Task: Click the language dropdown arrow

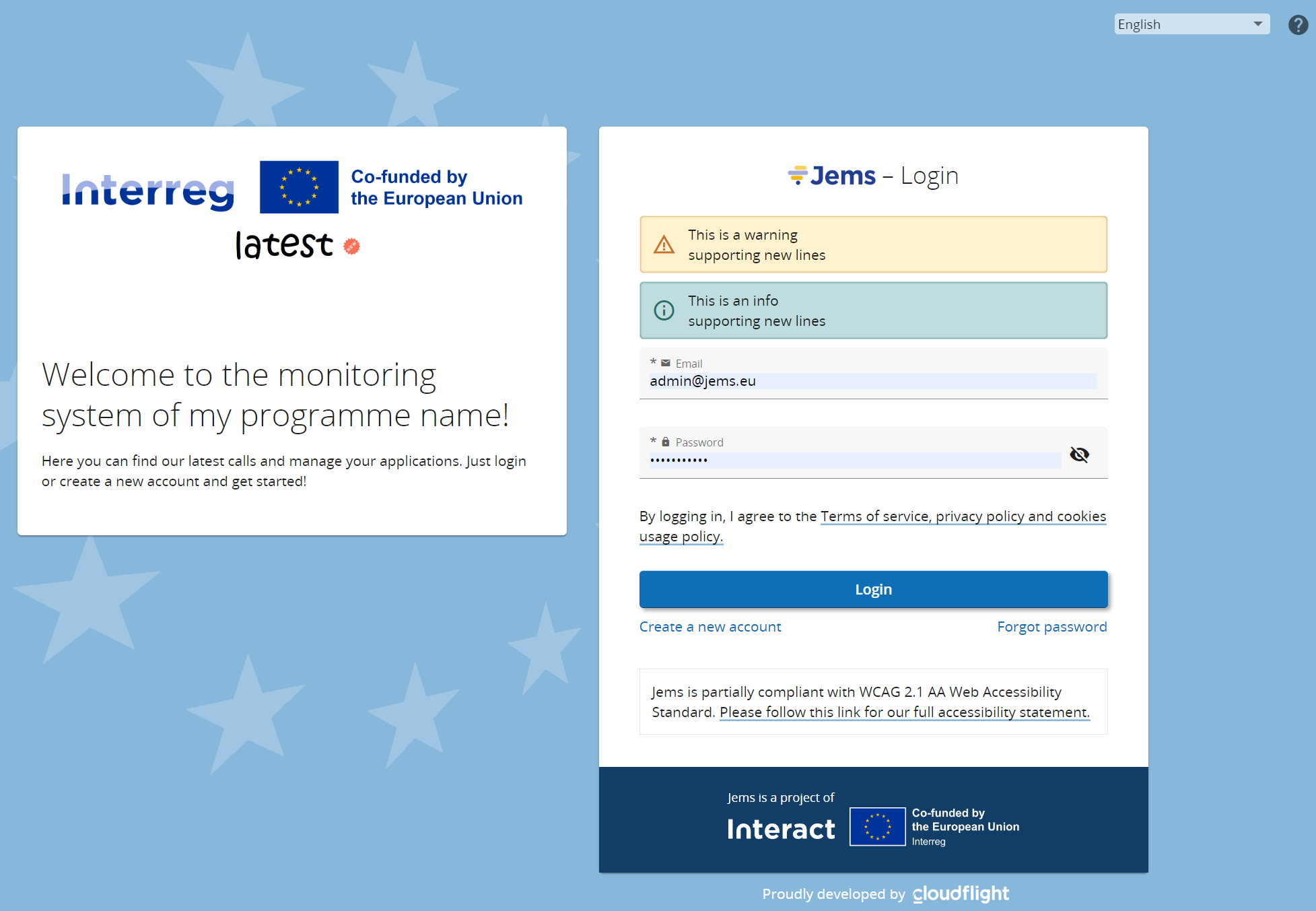Action: 1257,24
